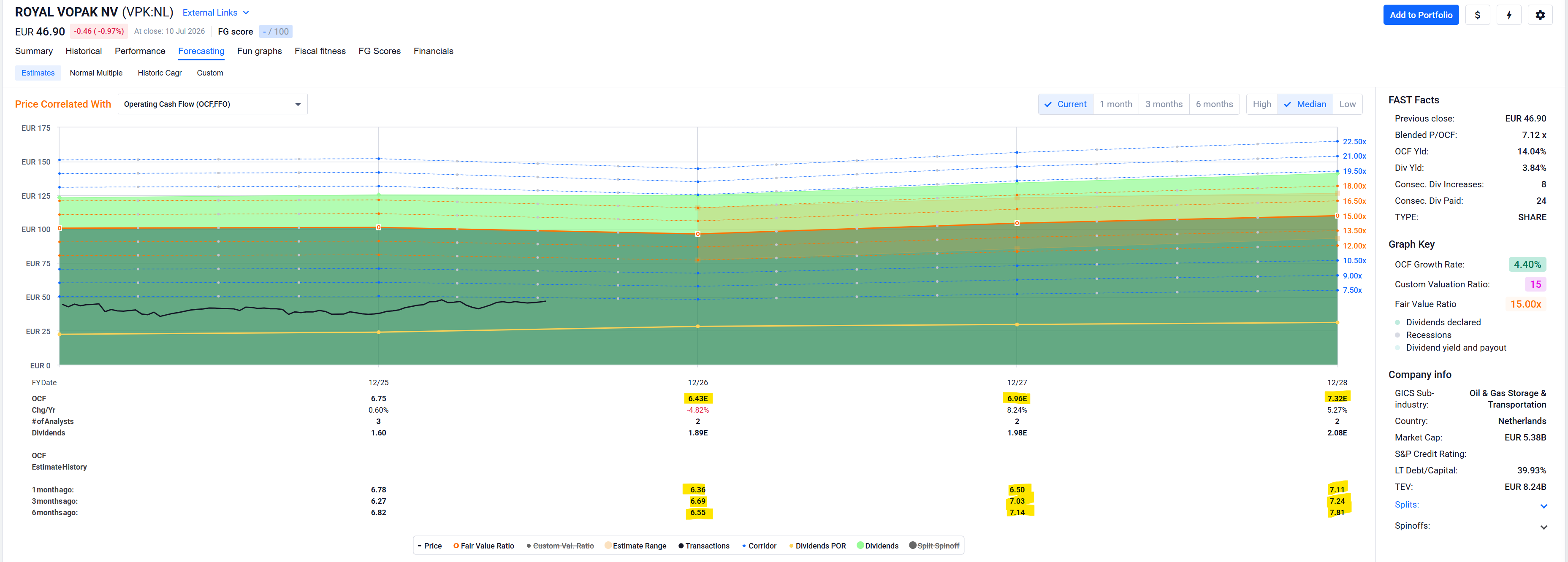Toggle the Price legend marker
The image size is (1568, 562).
click(x=419, y=546)
